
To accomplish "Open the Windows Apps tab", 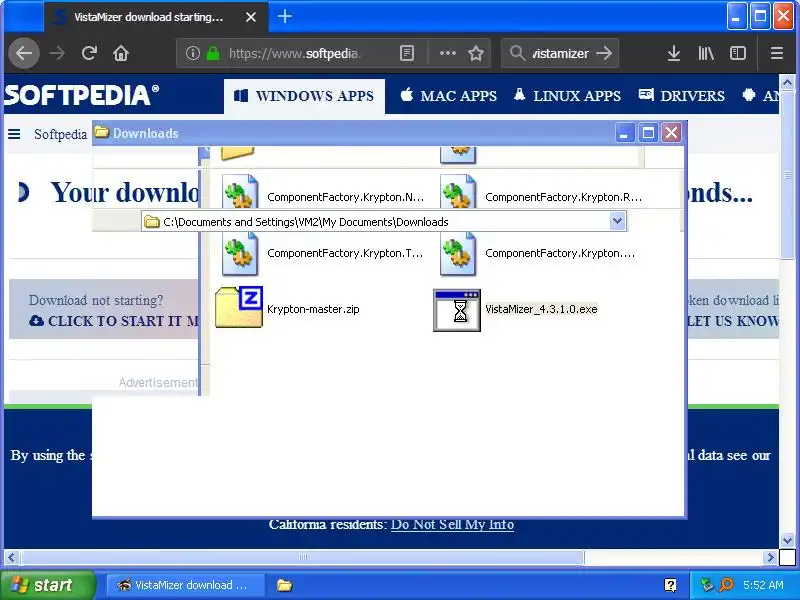I will (x=304, y=96).
